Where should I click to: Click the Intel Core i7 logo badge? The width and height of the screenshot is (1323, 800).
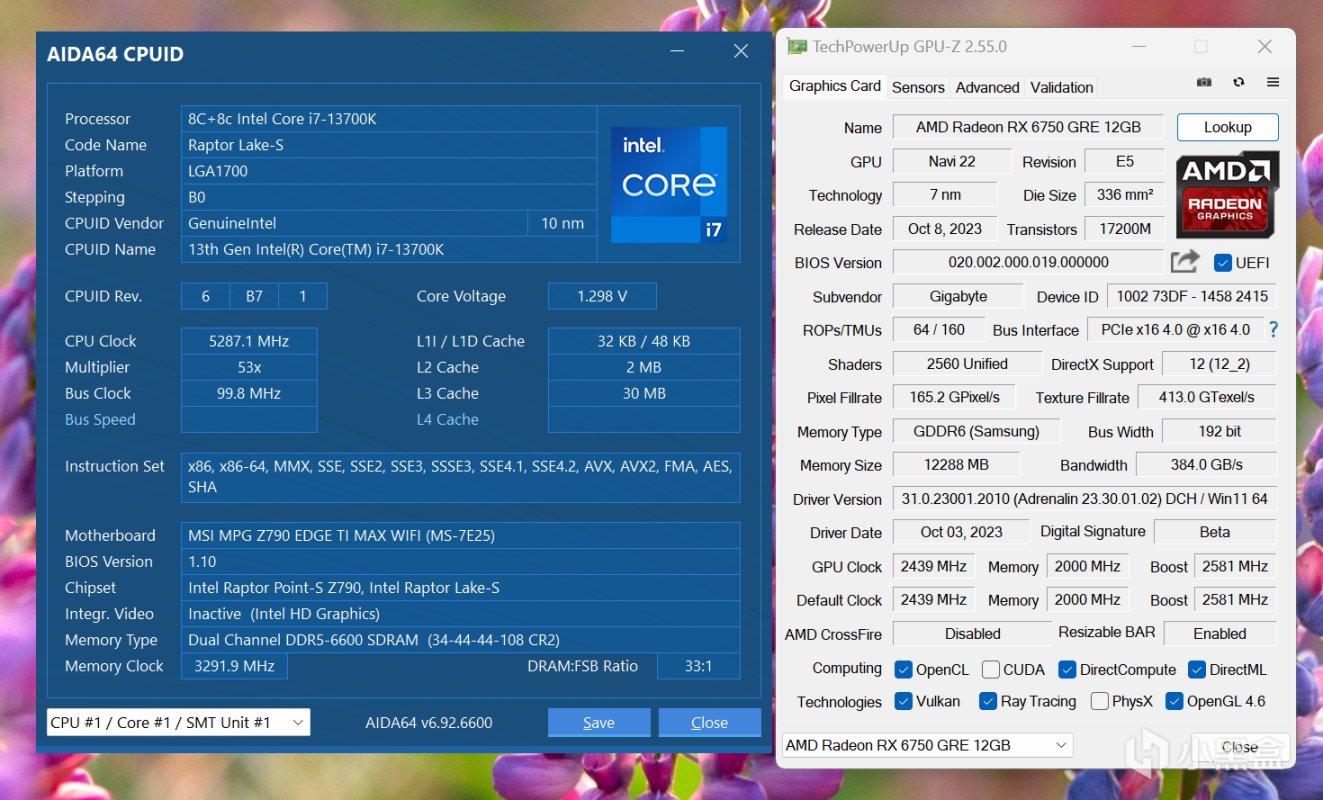pyautogui.click(x=669, y=184)
